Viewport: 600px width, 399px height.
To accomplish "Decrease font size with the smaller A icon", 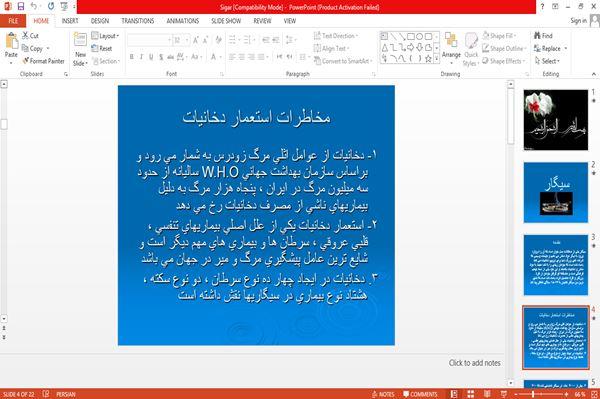I will (x=205, y=40).
